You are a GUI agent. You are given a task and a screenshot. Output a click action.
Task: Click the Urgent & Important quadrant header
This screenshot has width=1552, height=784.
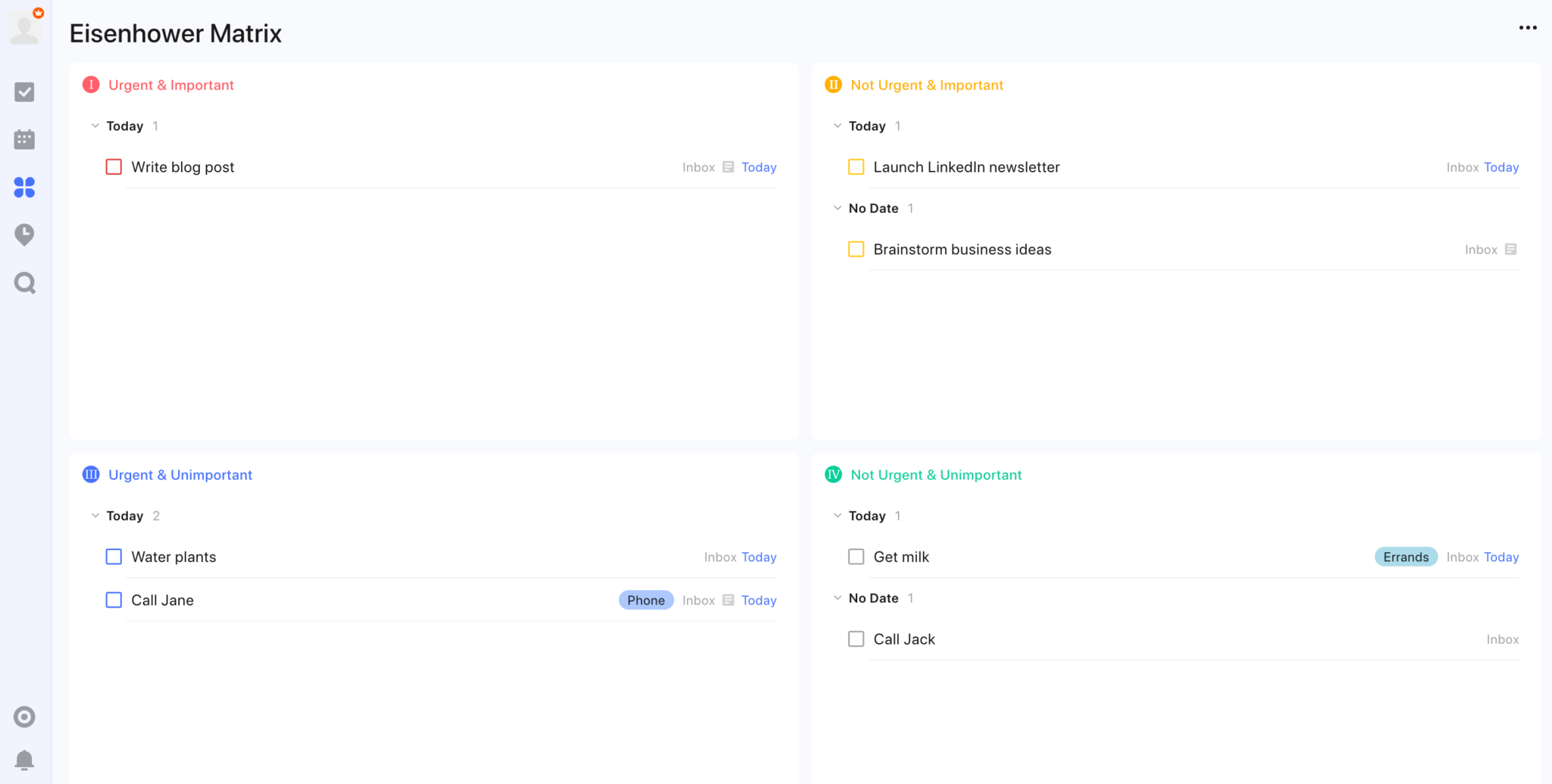[x=171, y=85]
